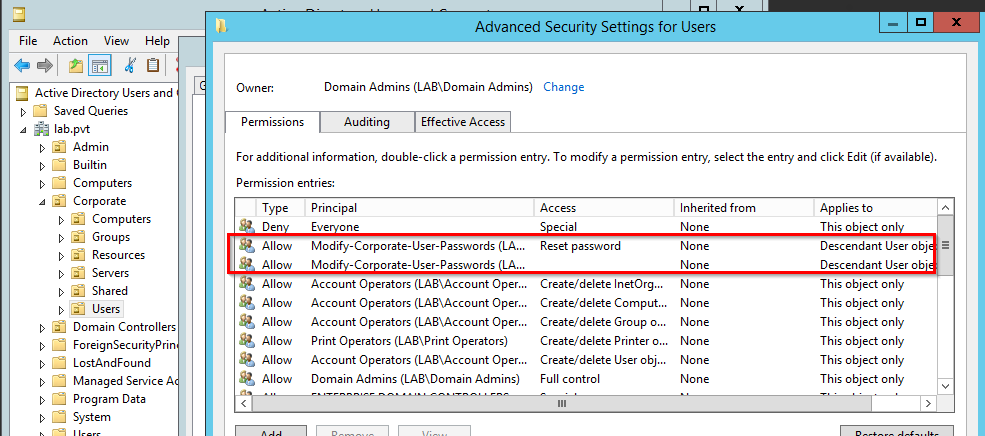Open the File menu
Viewport: 985px width, 436px height.
28,41
